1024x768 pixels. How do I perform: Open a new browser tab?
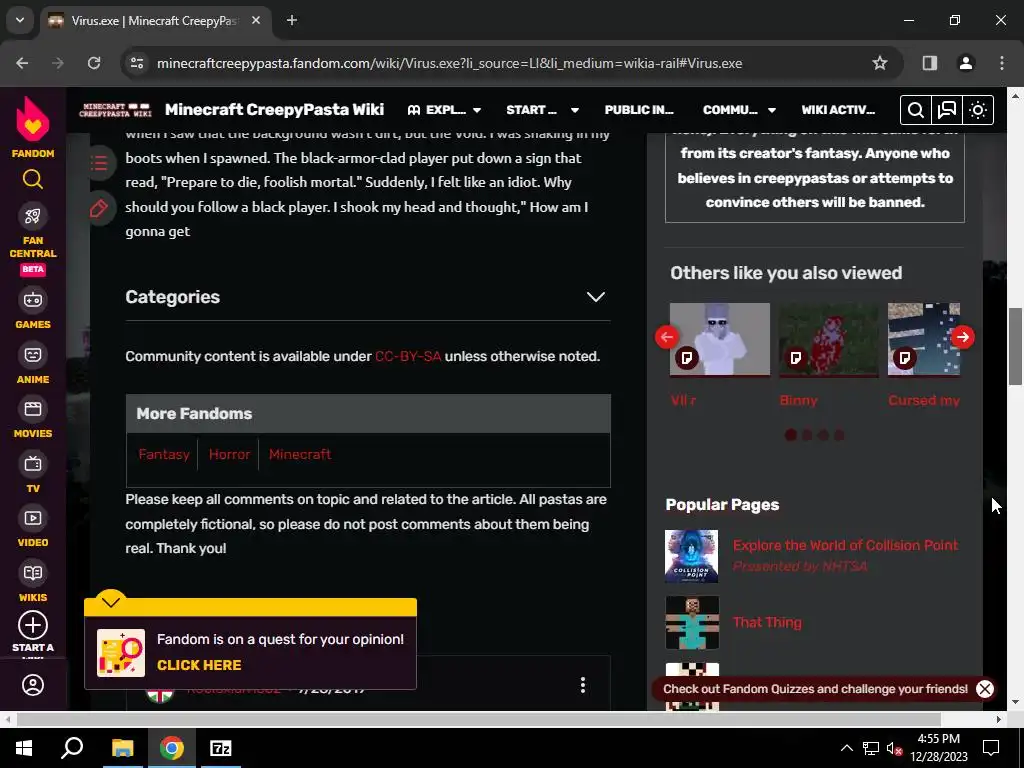292,20
